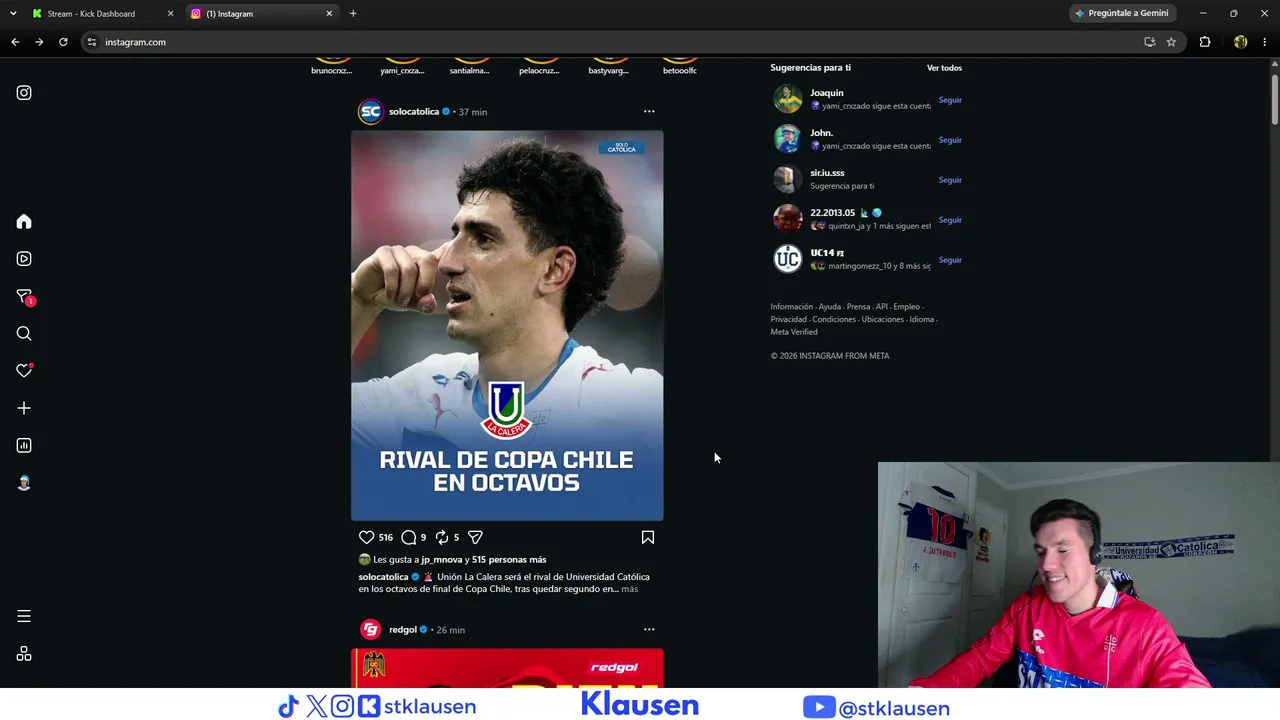Viewport: 1280px width, 720px height.
Task: Open jp_mnova profile from likes line
Action: click(x=441, y=560)
